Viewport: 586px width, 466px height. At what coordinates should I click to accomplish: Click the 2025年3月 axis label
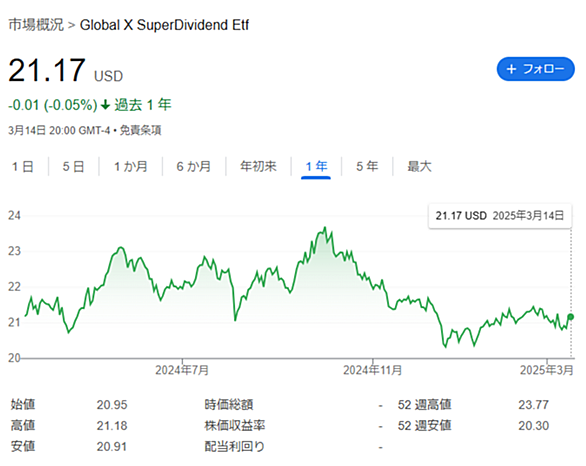(x=547, y=370)
